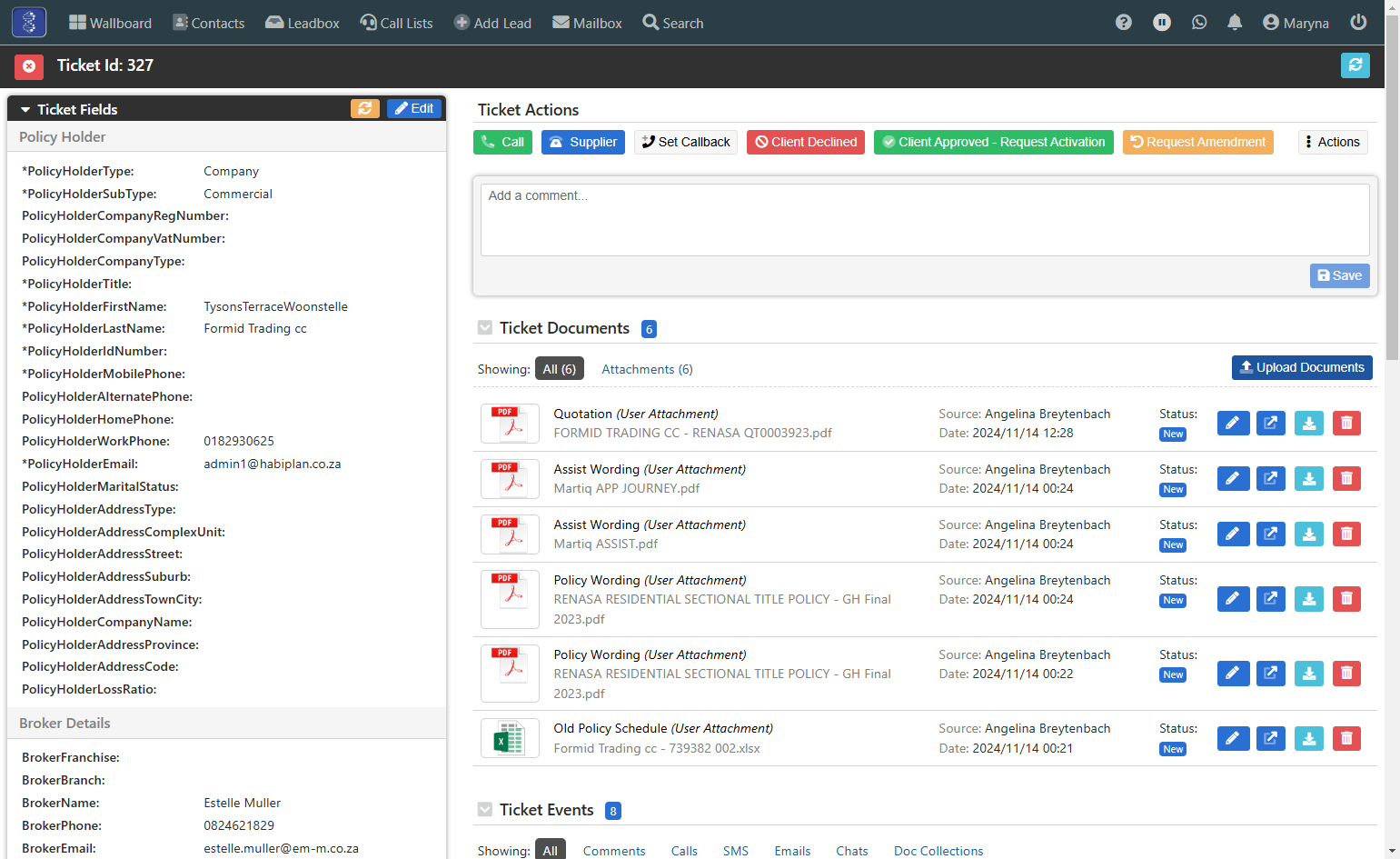Show the Emails events tab
This screenshot has height=859, width=1400.
click(x=792, y=851)
